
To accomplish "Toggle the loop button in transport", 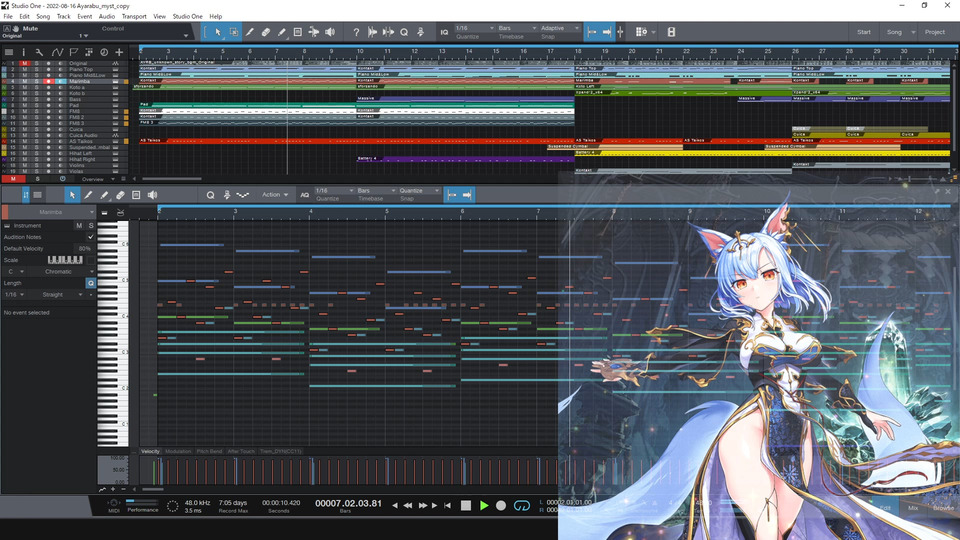I will pos(522,505).
